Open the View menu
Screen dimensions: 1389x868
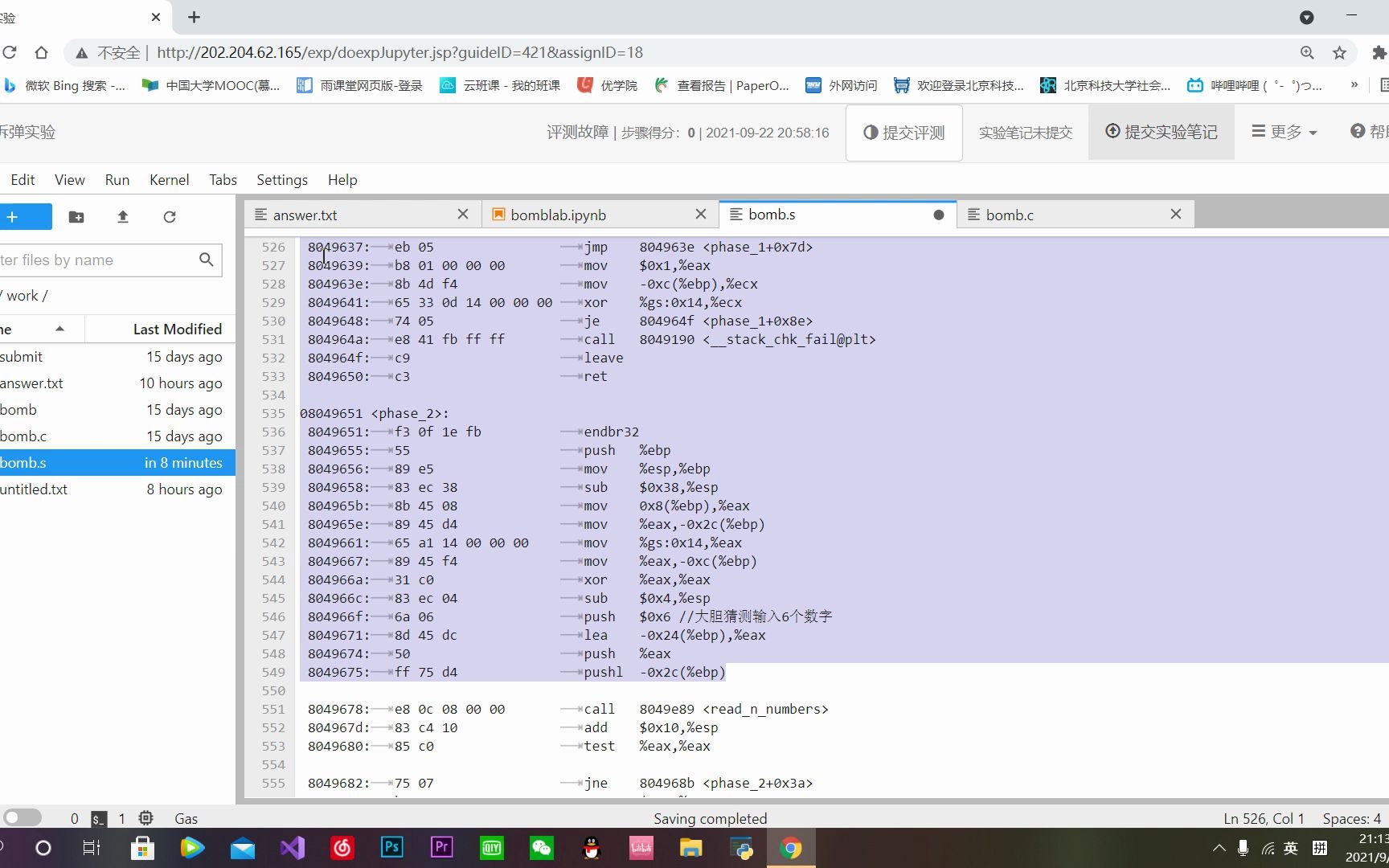pyautogui.click(x=70, y=180)
